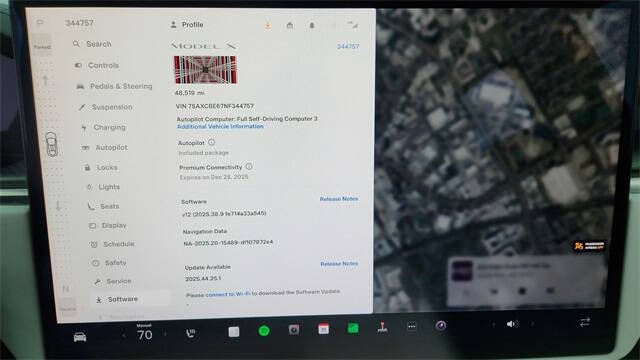Screen dimensions: 640x360
Task: Decrease temperature with left arrow by 70
Action: click(x=124, y=336)
